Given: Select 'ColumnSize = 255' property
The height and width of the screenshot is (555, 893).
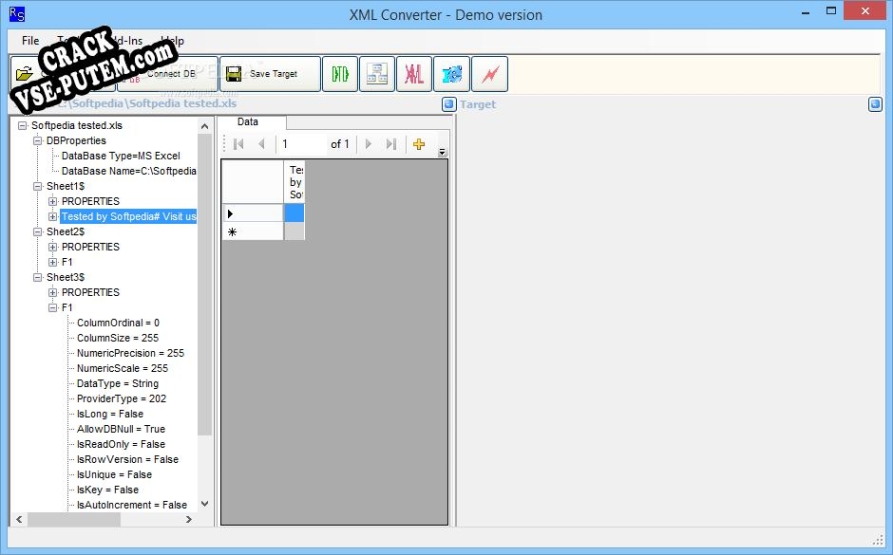Looking at the screenshot, I should click(x=117, y=338).
